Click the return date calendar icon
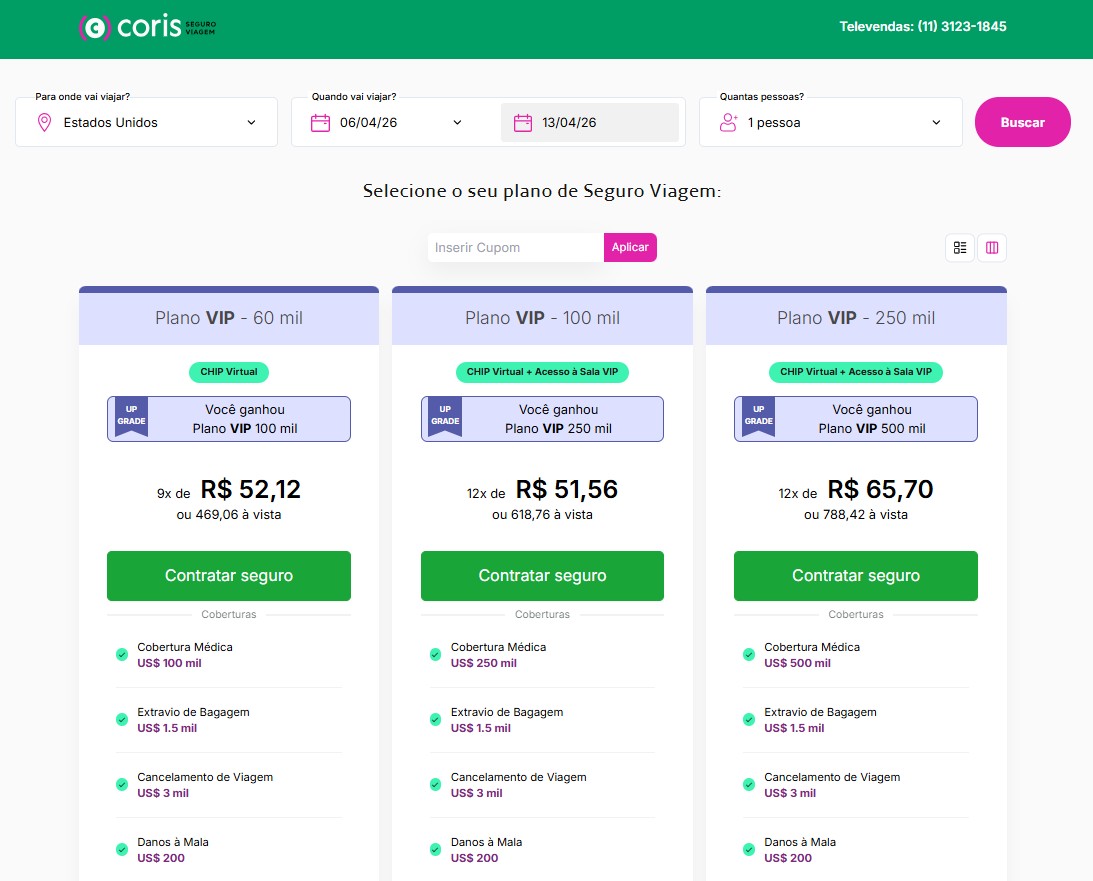This screenshot has height=881, width=1093. pos(522,123)
